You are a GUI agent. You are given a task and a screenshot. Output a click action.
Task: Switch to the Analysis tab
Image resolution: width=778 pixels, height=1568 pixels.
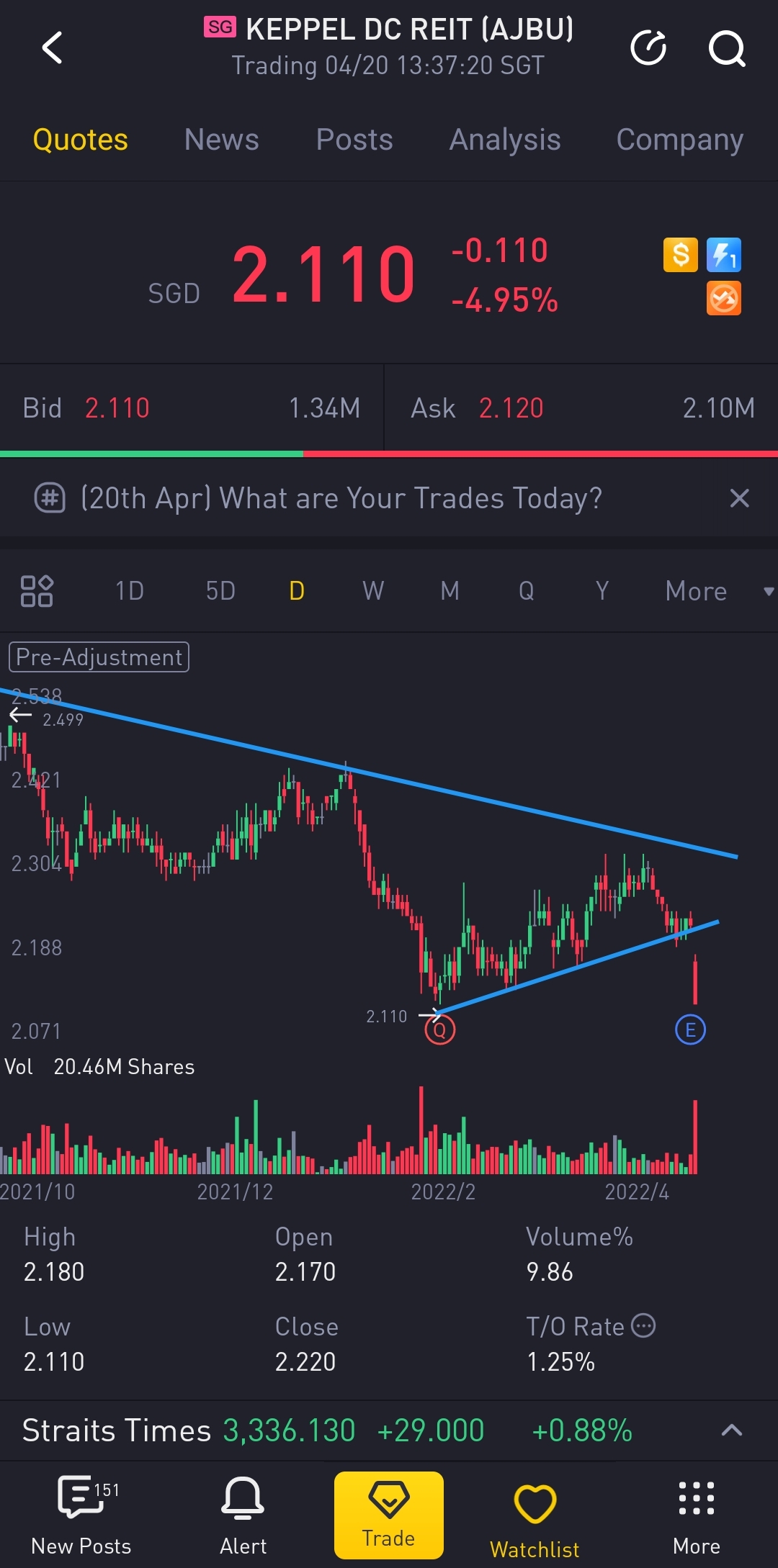point(505,140)
